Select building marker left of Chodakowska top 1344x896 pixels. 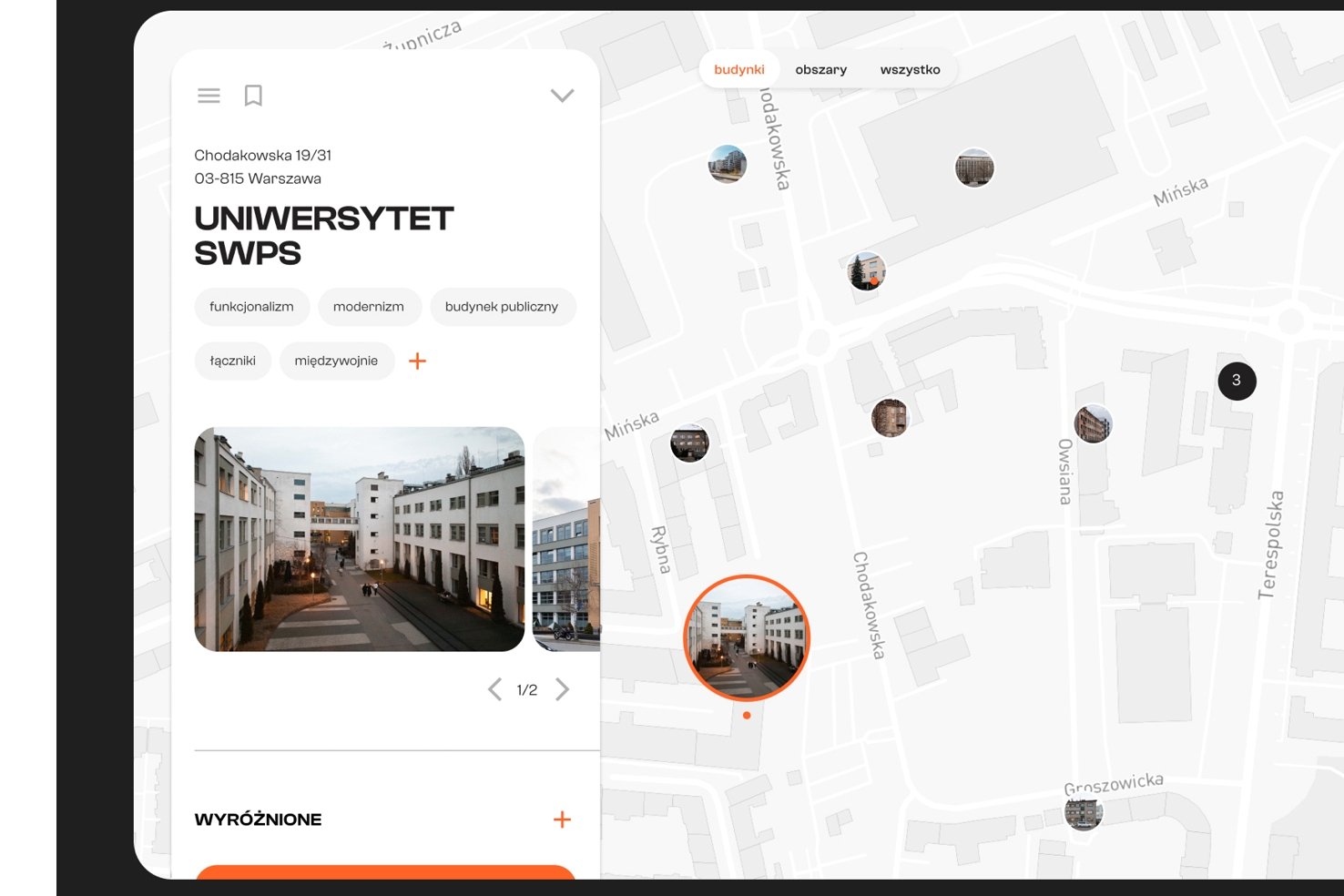pyautogui.click(x=728, y=165)
